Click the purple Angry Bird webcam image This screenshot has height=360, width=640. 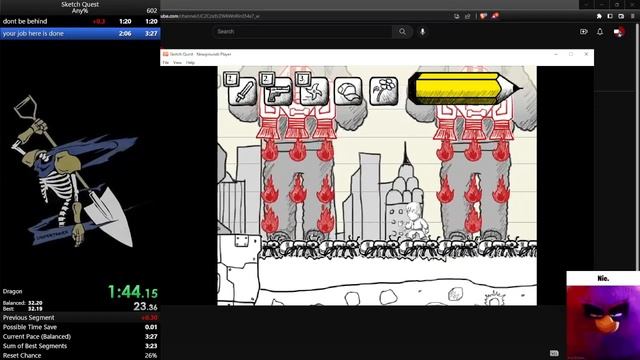click(x=603, y=322)
